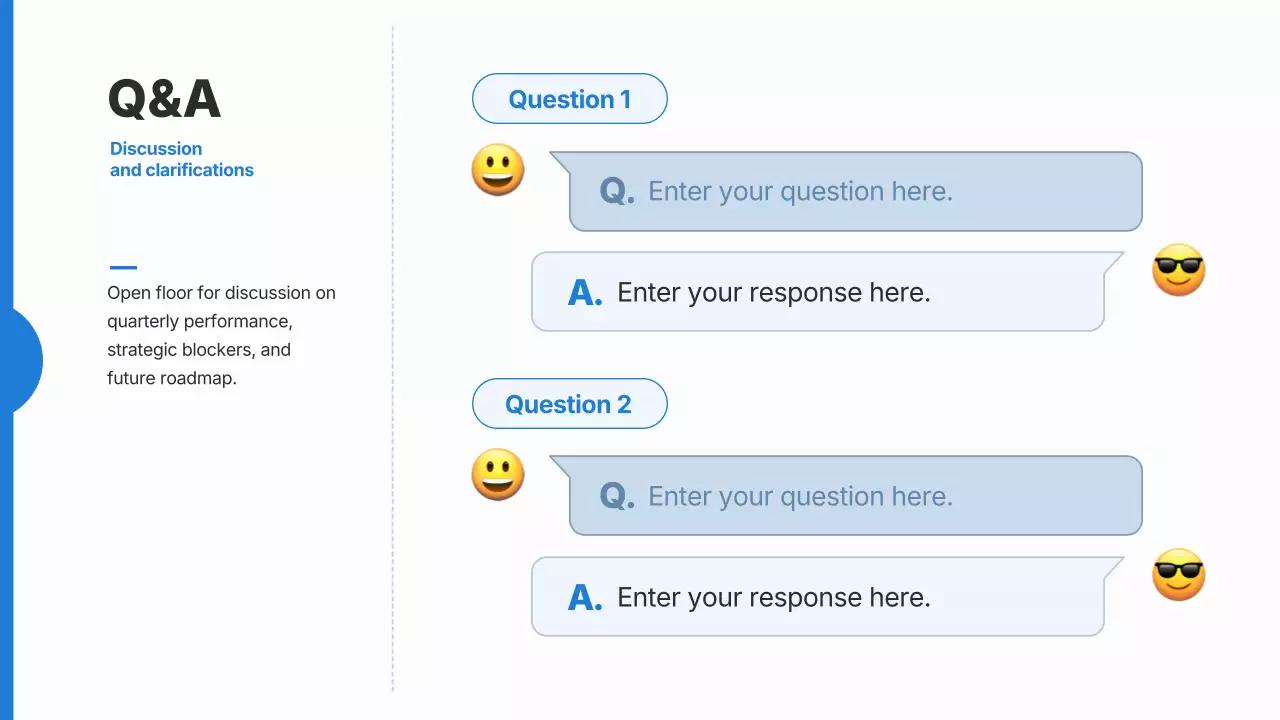Click the "A." letter in the second answer bubble
Screen dimensions: 1280x720
585,597
